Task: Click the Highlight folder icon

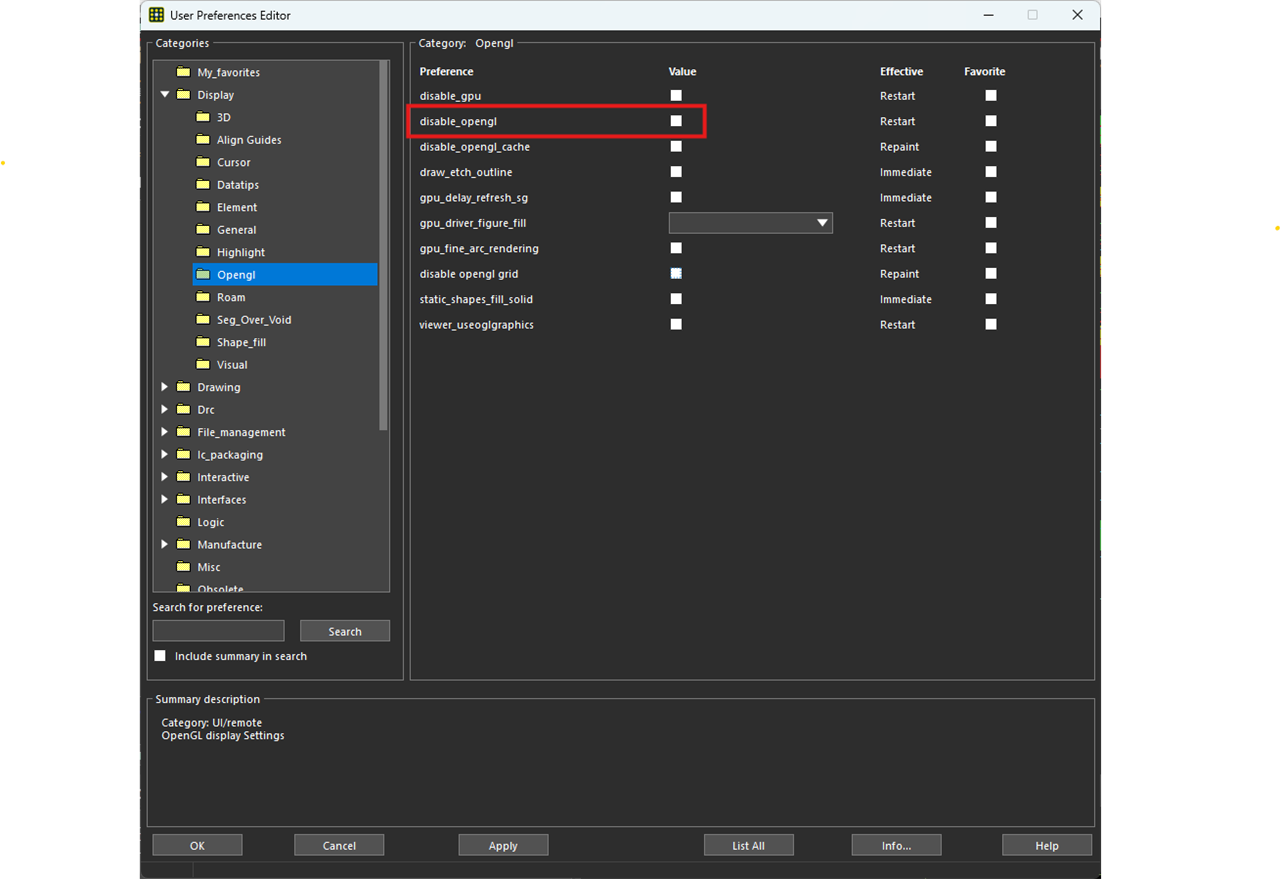Action: [203, 252]
